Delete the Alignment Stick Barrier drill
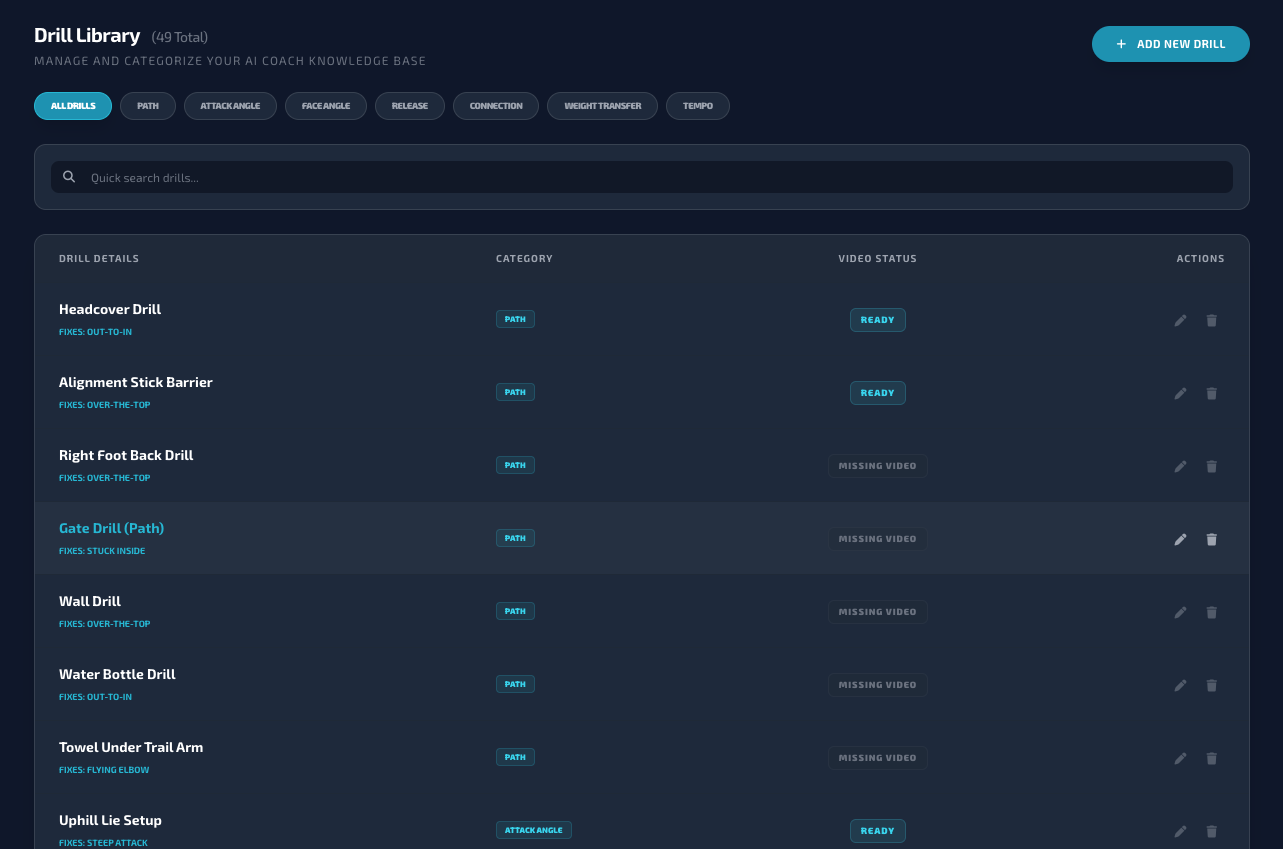This screenshot has height=849, width=1283. tap(1212, 393)
